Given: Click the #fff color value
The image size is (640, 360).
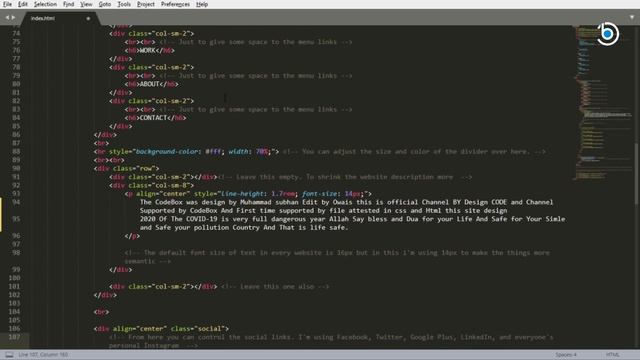Looking at the screenshot, I should point(213,151).
